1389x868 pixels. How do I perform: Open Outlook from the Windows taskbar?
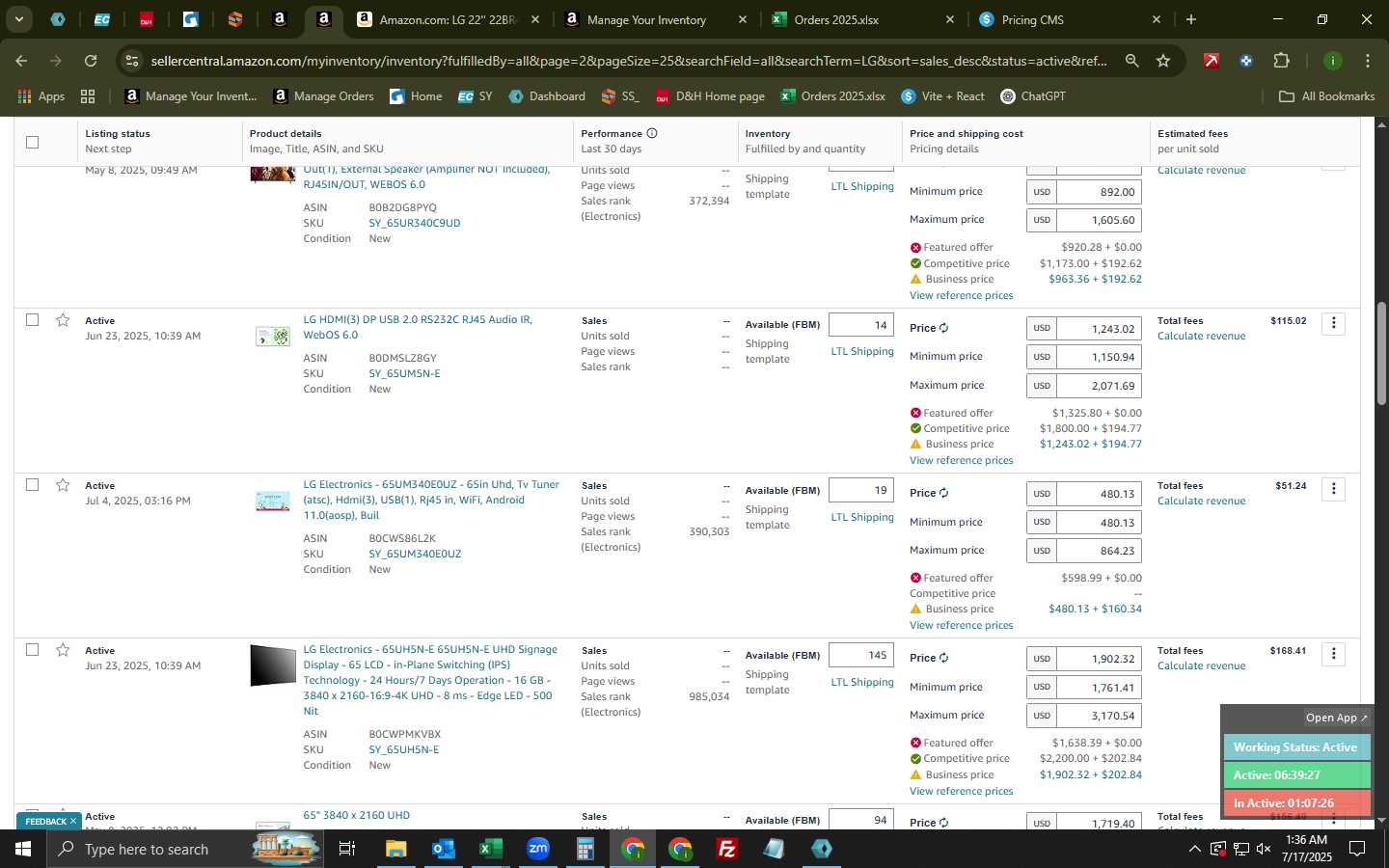(x=443, y=849)
